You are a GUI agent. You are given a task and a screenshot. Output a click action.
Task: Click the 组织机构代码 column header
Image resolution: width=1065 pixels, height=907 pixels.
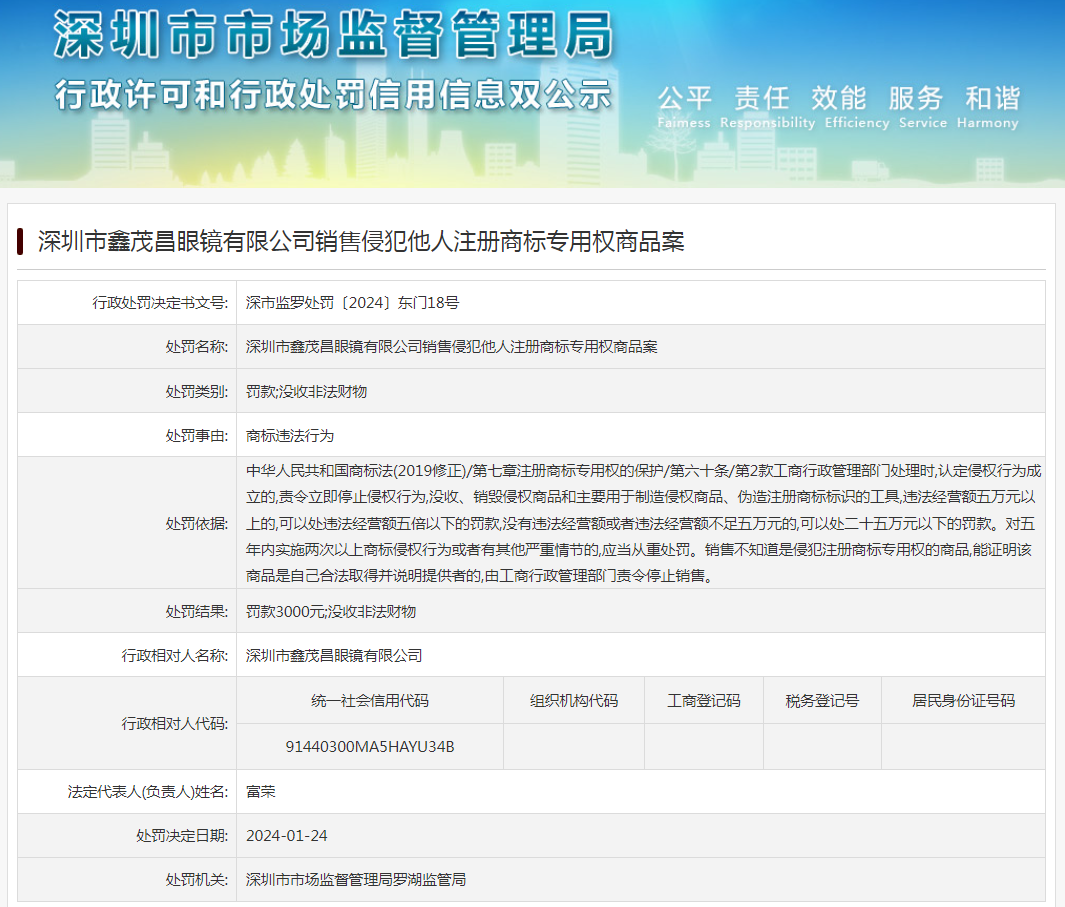pos(573,701)
